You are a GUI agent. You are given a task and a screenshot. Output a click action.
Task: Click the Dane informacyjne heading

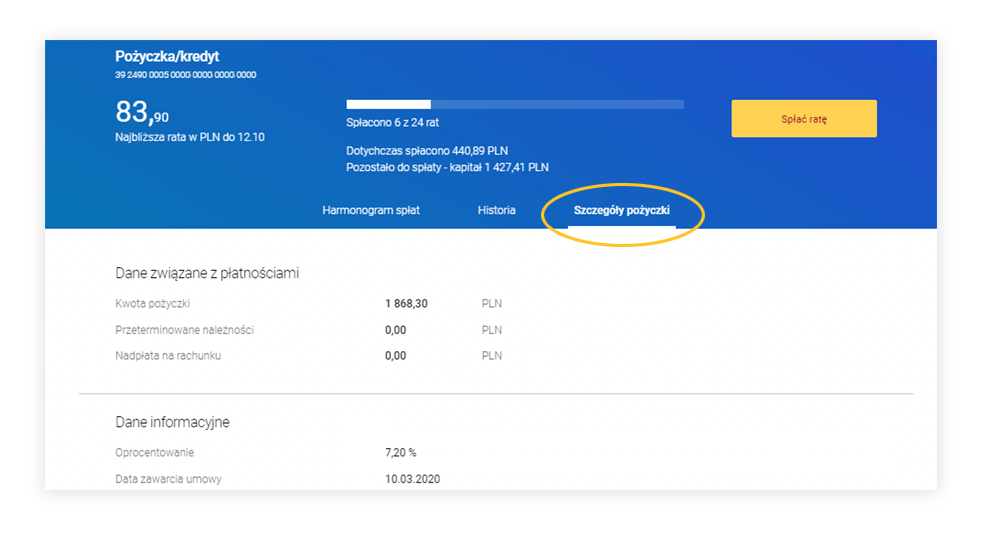coord(172,422)
